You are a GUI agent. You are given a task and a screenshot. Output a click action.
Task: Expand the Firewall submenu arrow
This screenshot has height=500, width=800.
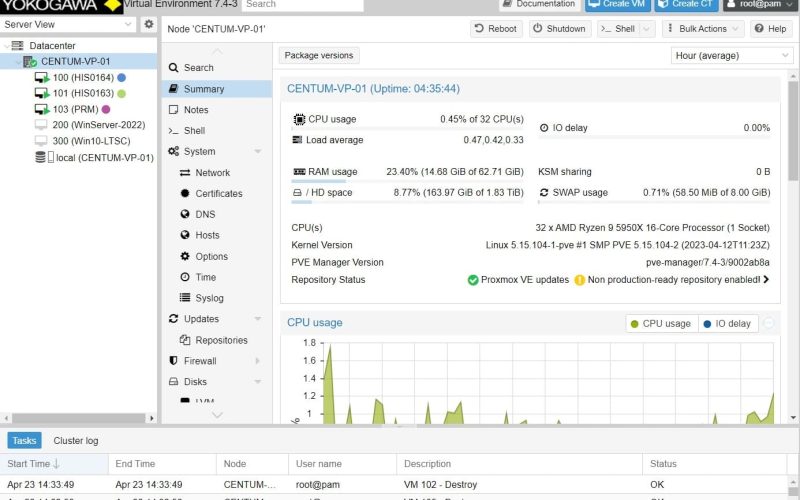click(x=258, y=361)
